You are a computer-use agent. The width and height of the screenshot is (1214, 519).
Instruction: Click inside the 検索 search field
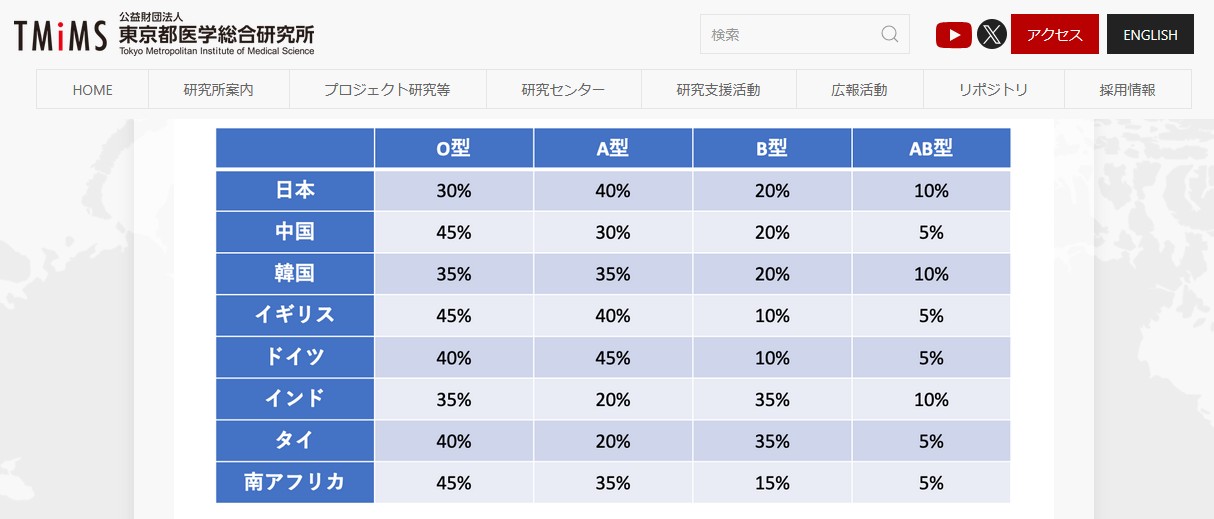click(790, 35)
